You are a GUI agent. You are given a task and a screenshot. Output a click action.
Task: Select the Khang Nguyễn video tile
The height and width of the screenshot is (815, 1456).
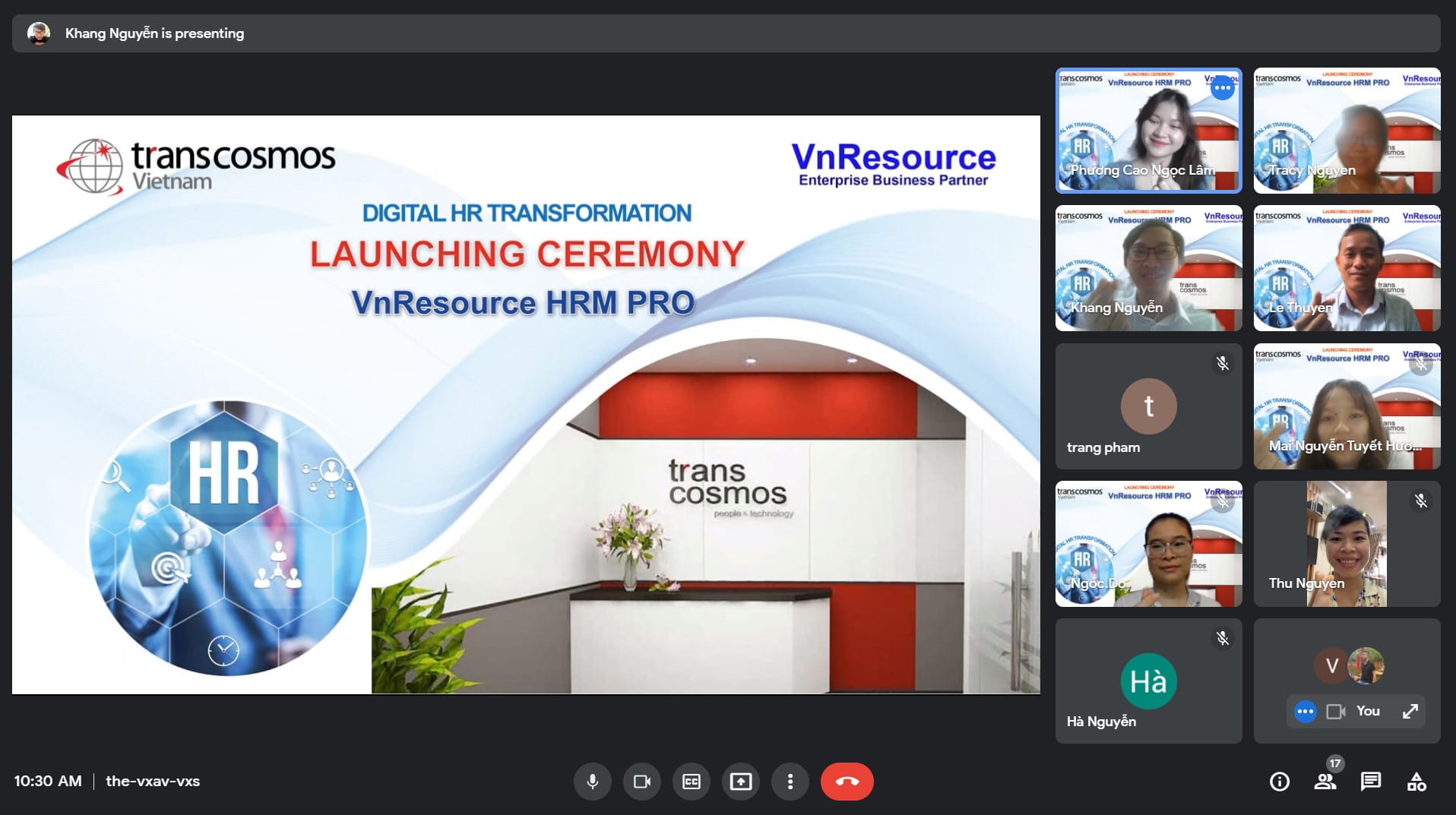1148,268
